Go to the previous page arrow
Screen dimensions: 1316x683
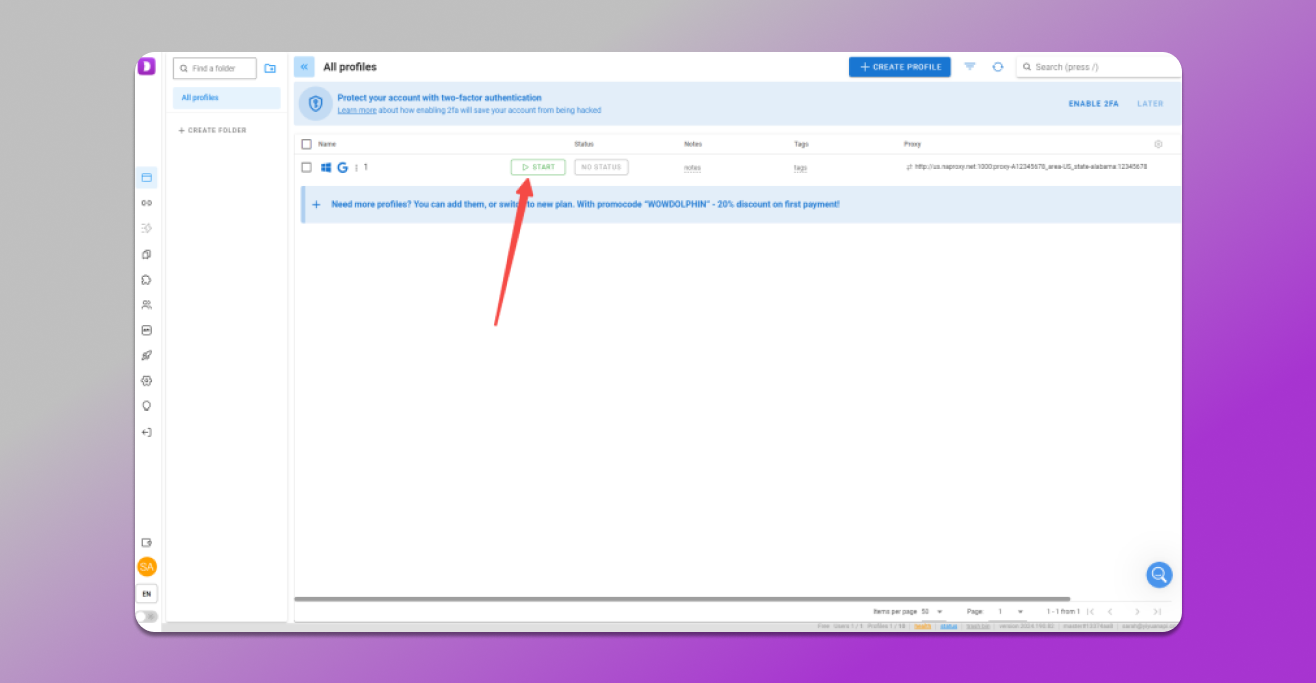tap(1110, 611)
